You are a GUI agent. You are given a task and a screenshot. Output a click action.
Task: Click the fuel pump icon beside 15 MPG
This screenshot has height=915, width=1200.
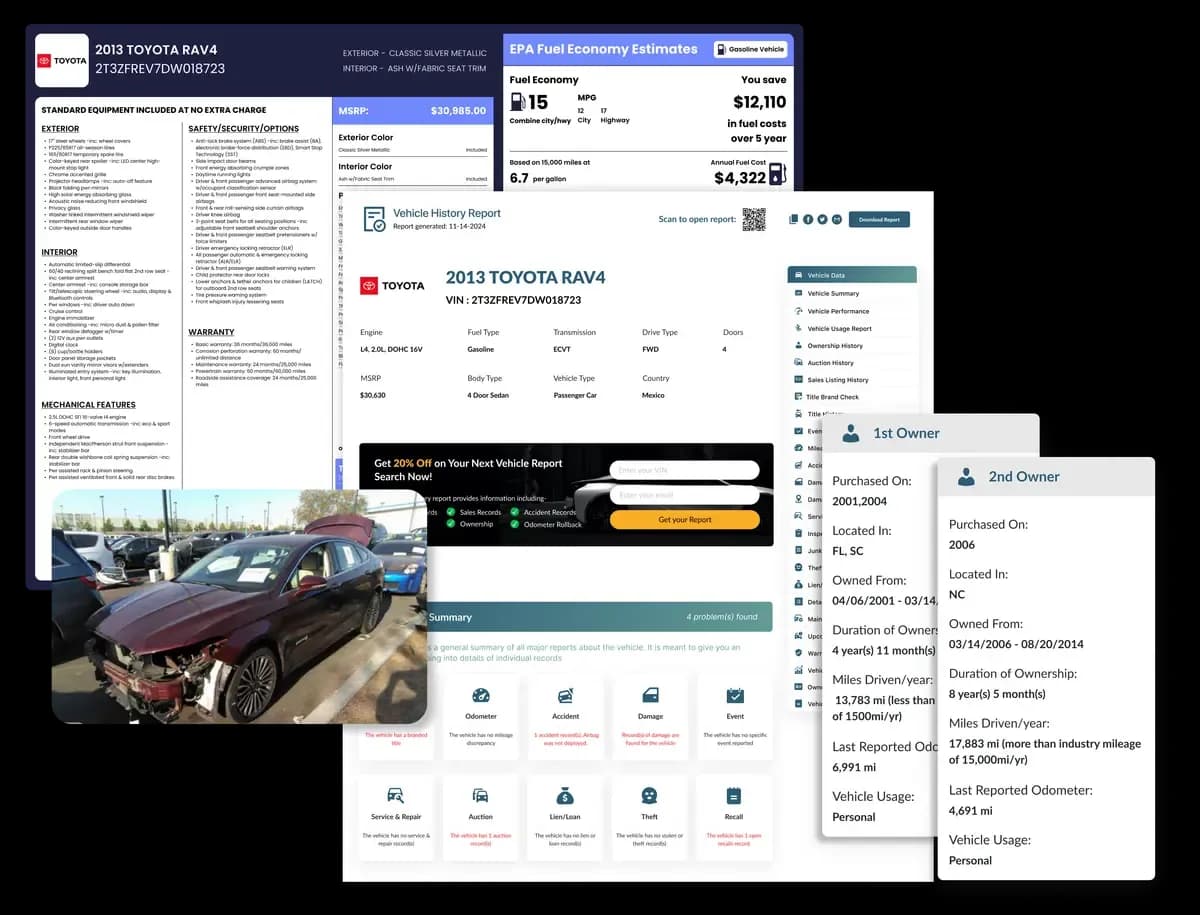[517, 101]
